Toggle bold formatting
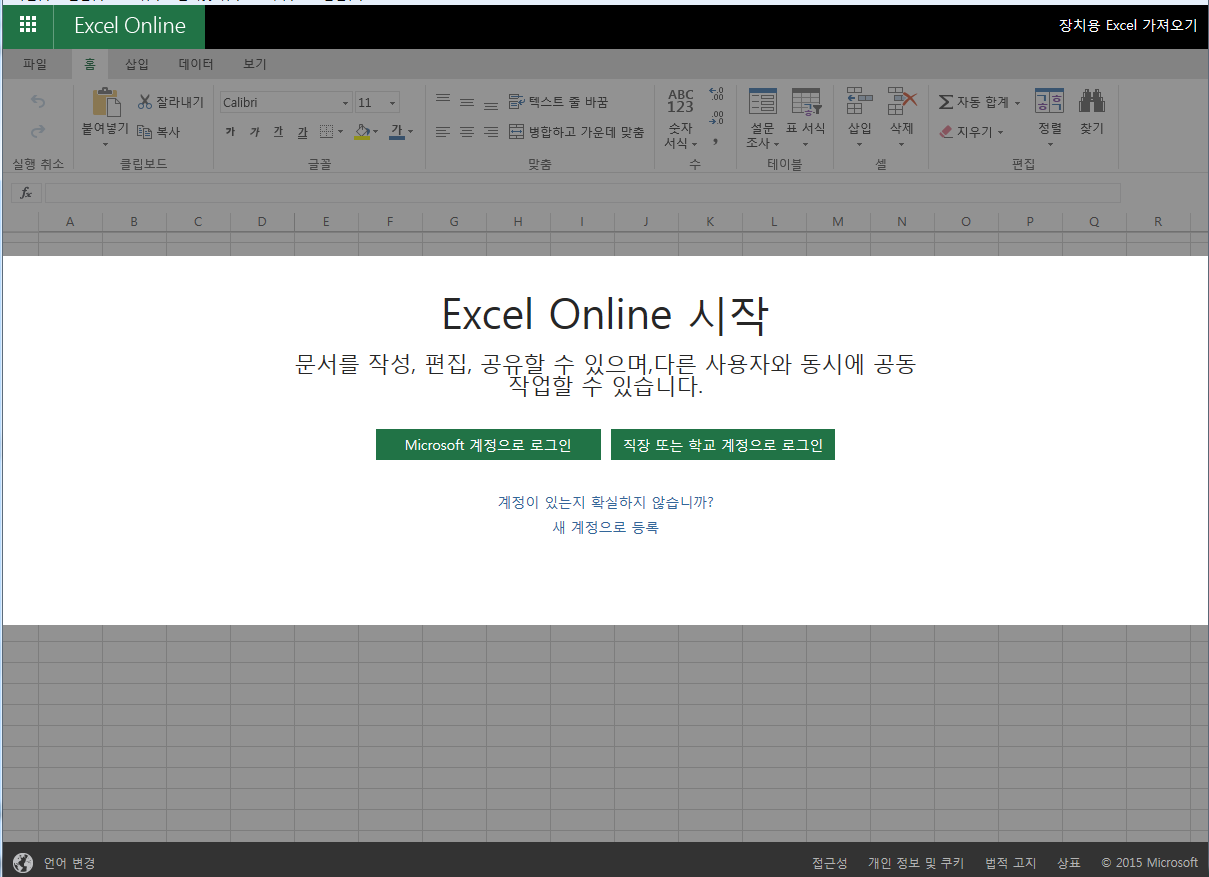 (x=230, y=131)
